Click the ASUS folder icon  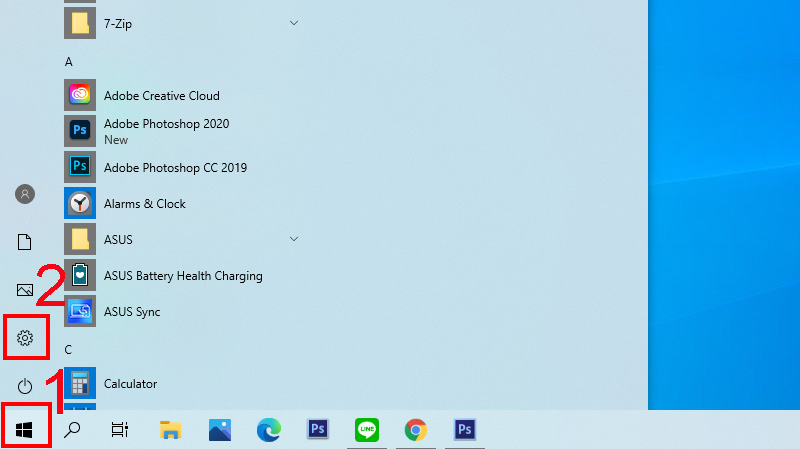coord(80,239)
